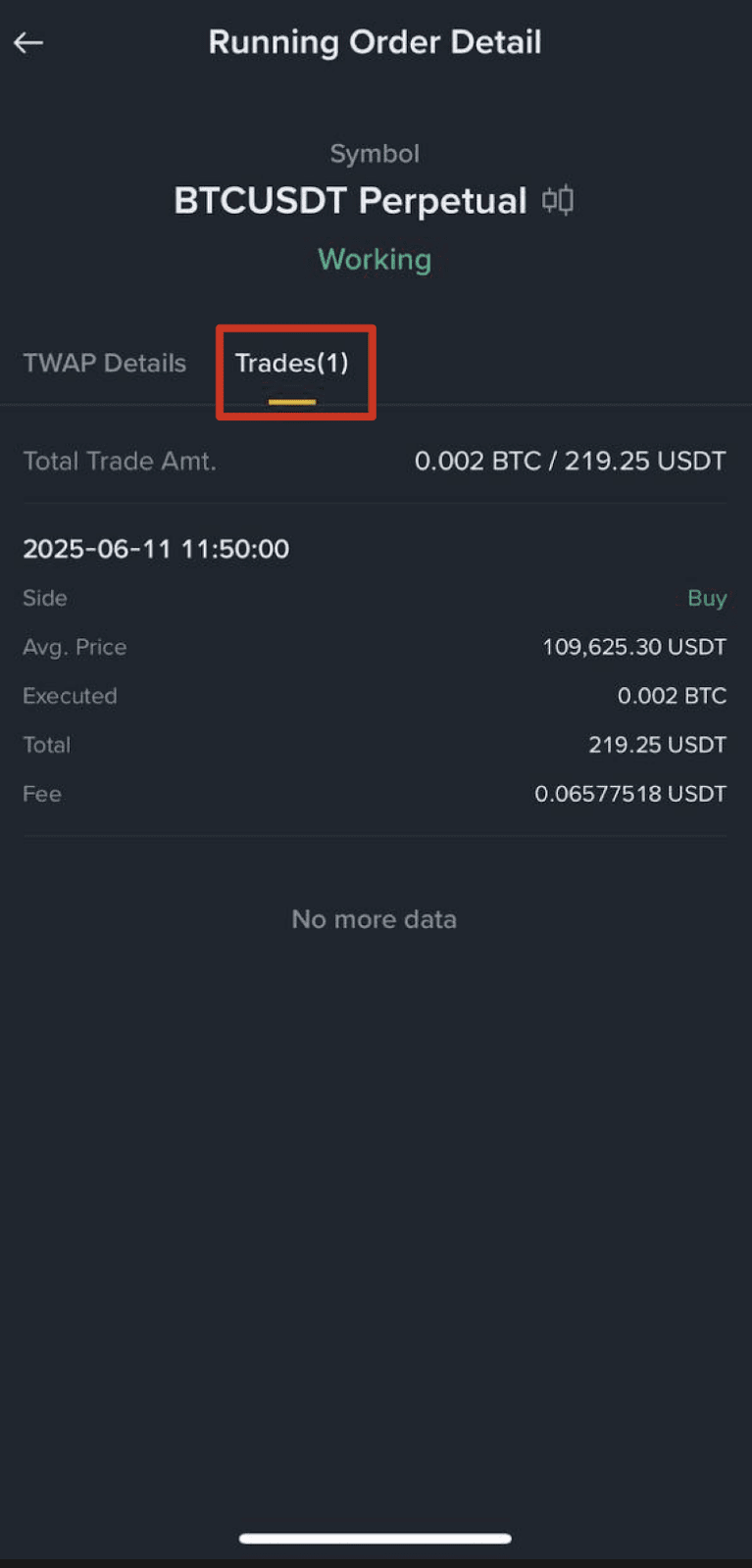Screen dimensions: 752x1568
Task: Tap the Buy side value
Action: tap(707, 598)
